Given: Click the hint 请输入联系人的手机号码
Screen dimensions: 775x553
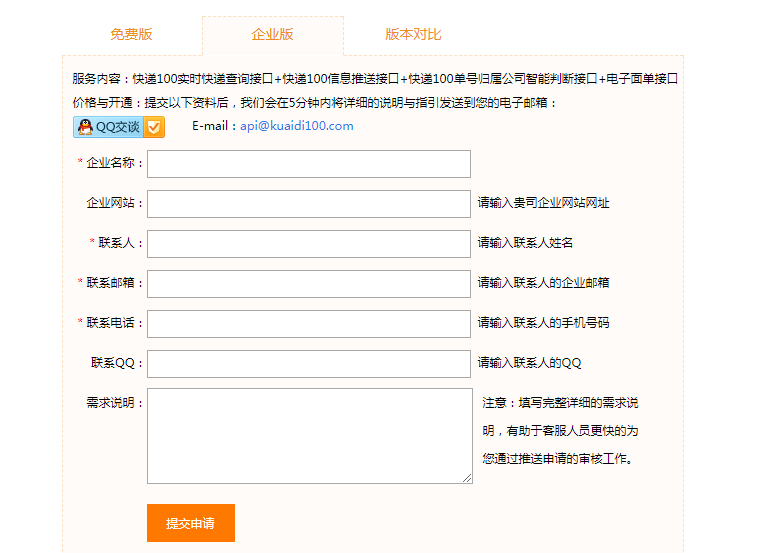Looking at the screenshot, I should pyautogui.click(x=543, y=323).
